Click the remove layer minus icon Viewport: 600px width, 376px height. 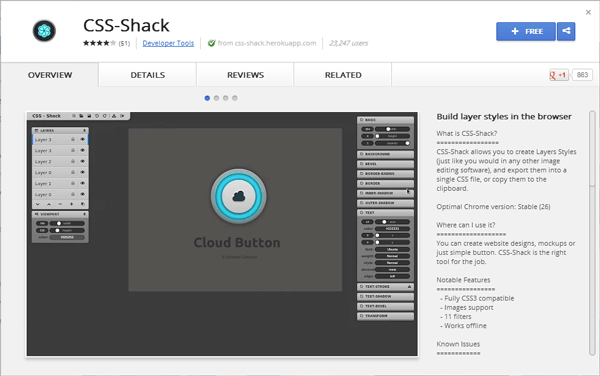click(x=60, y=204)
